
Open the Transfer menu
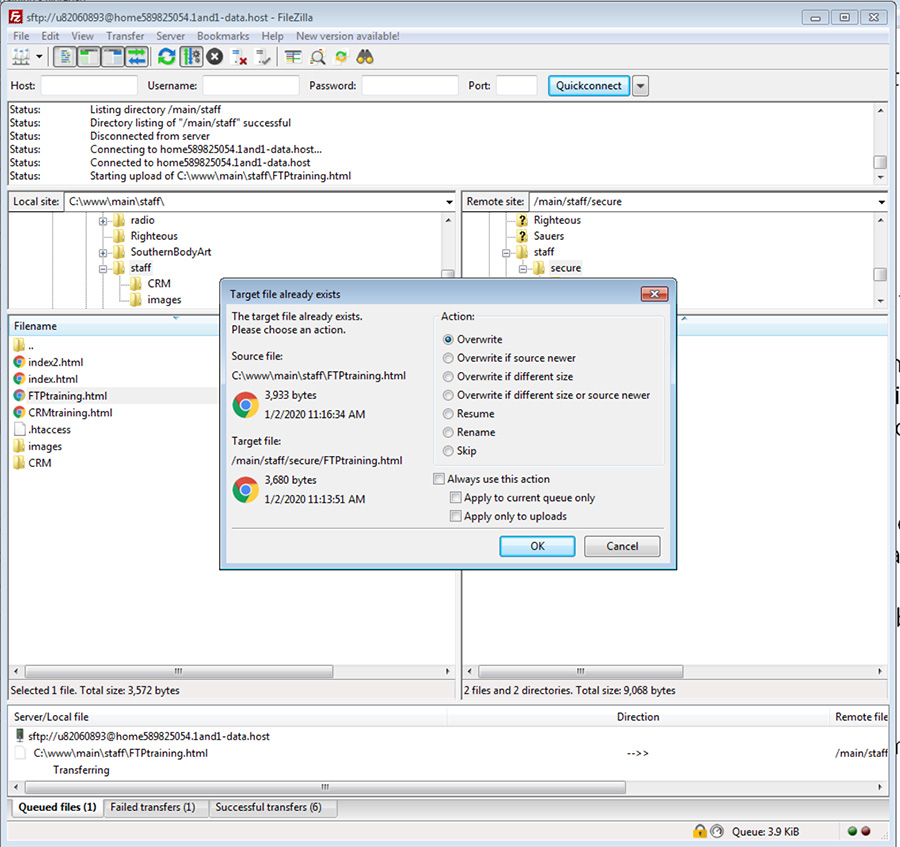[x=125, y=36]
